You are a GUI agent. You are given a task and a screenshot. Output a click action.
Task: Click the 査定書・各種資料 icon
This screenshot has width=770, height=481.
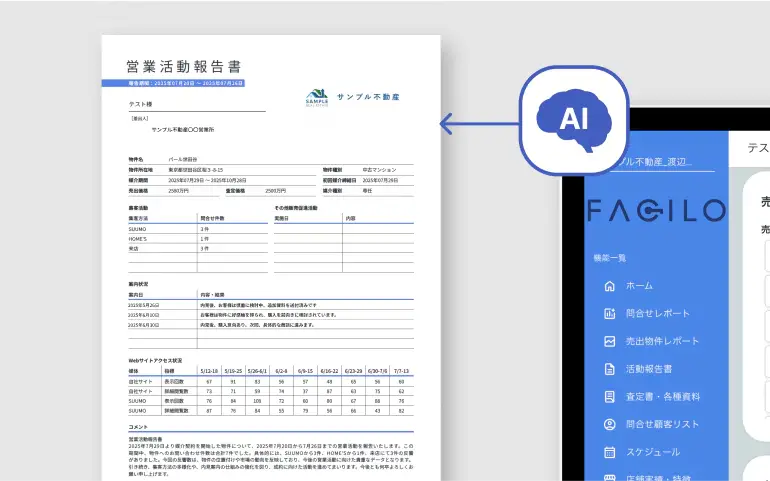608,397
